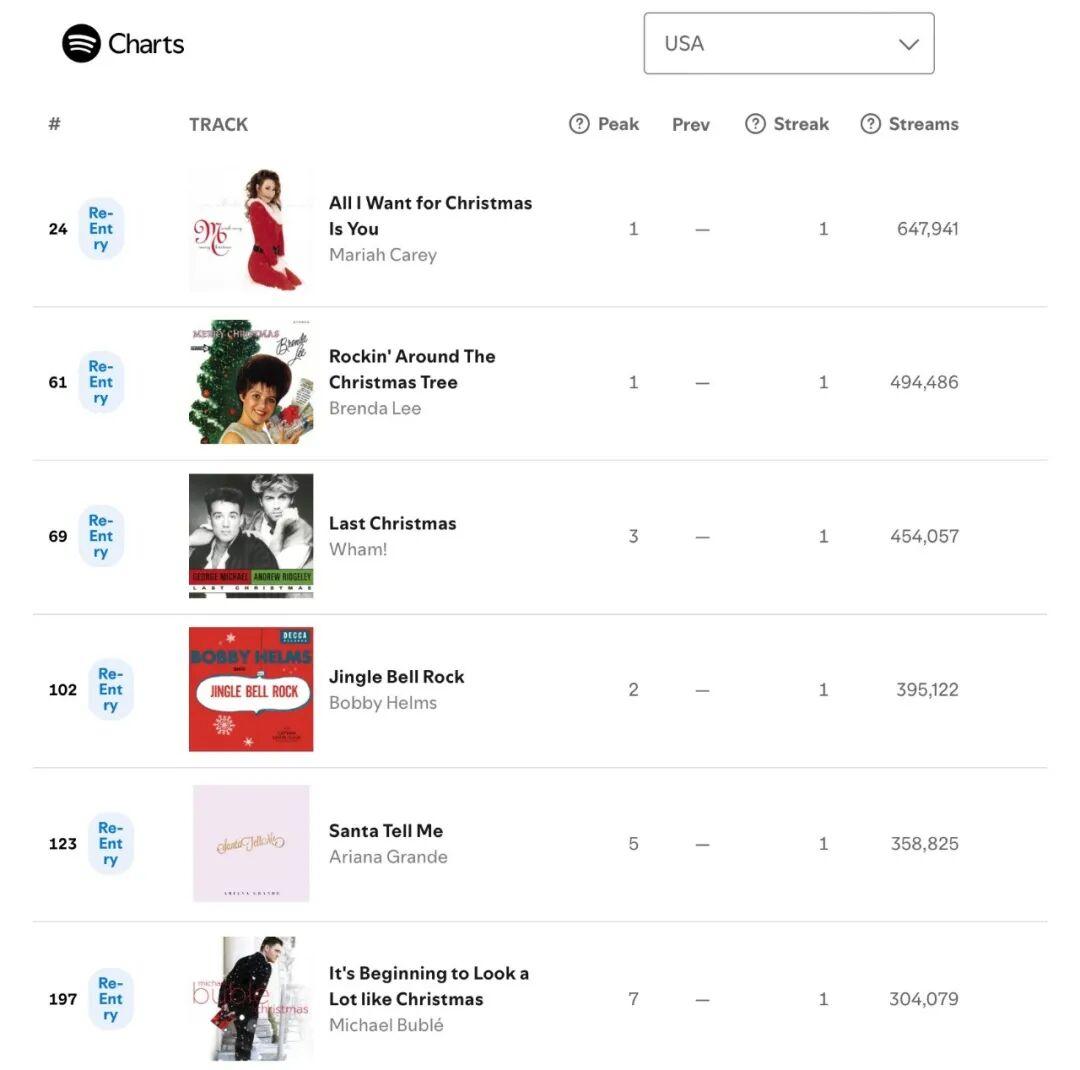Click Re-Entry badge for Mariah Carey track
1080x1070 pixels.
point(101,229)
